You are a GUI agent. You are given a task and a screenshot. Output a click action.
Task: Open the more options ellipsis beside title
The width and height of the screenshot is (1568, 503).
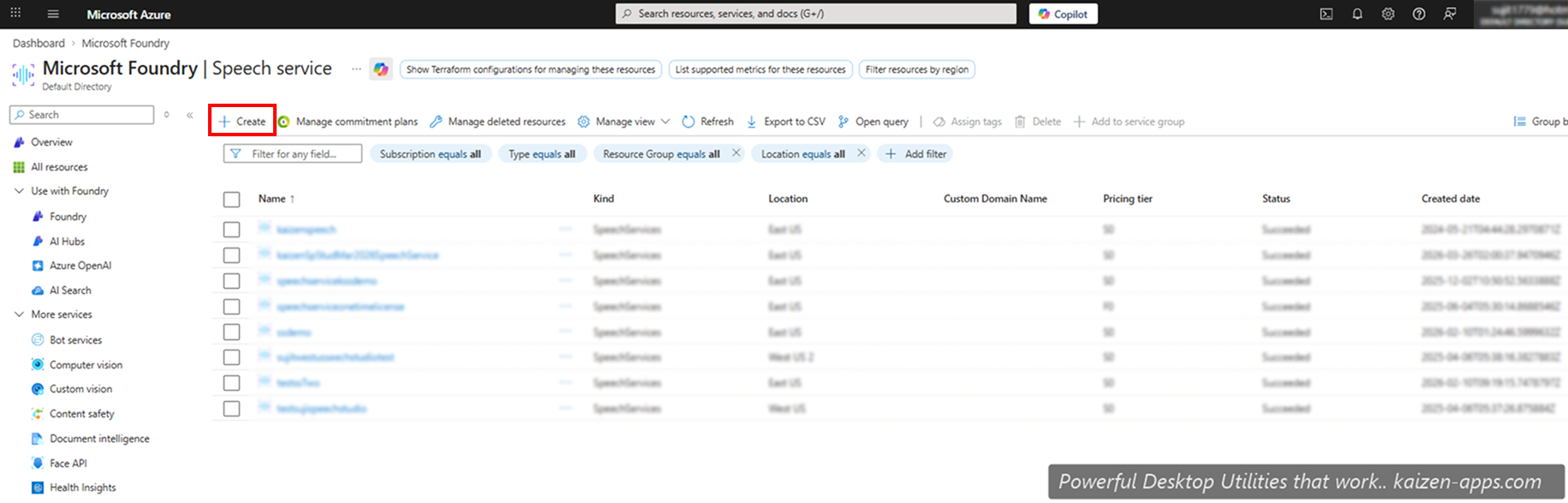356,69
